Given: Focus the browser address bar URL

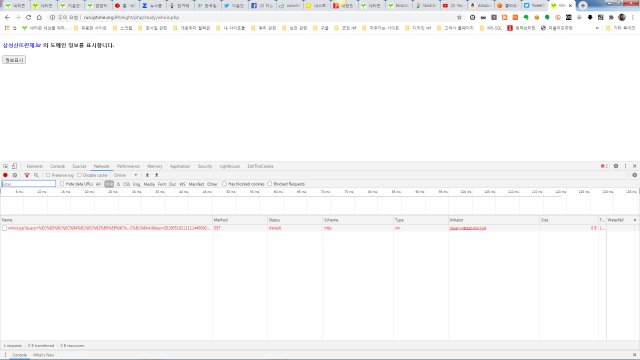Looking at the screenshot, I should pyautogui.click(x=131, y=18).
